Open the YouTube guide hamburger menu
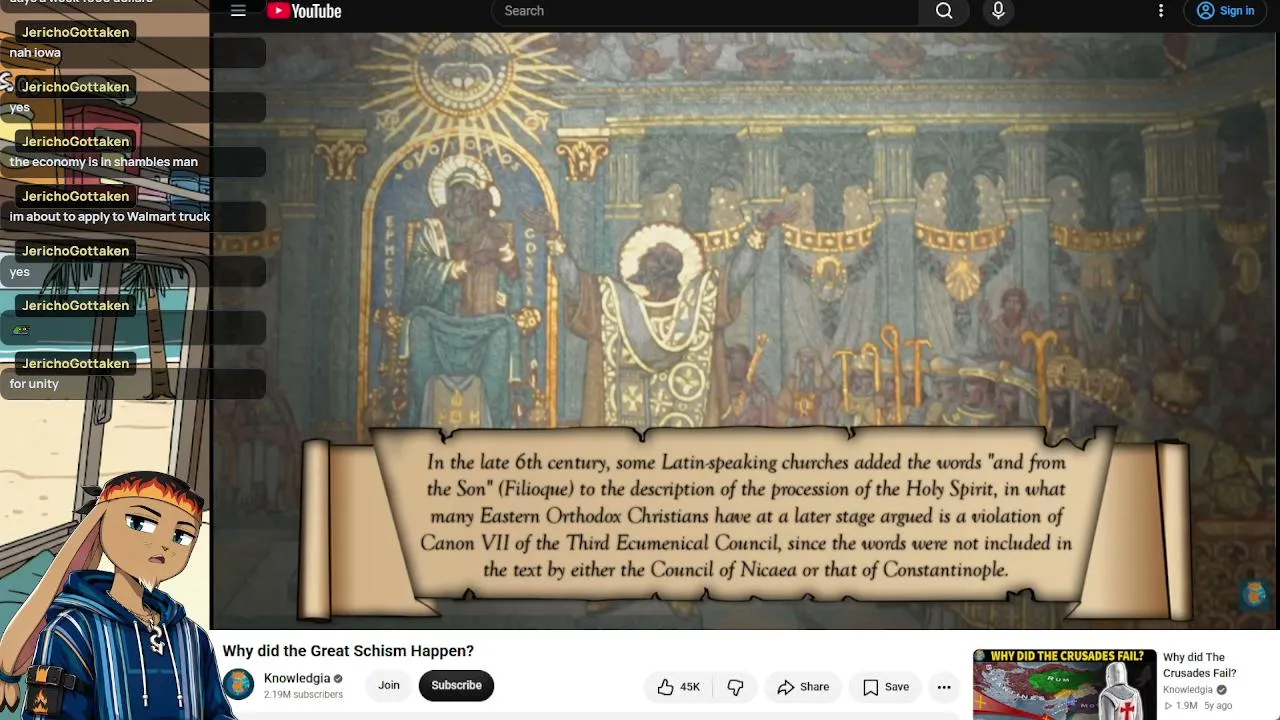The image size is (1280, 720). pos(238,11)
